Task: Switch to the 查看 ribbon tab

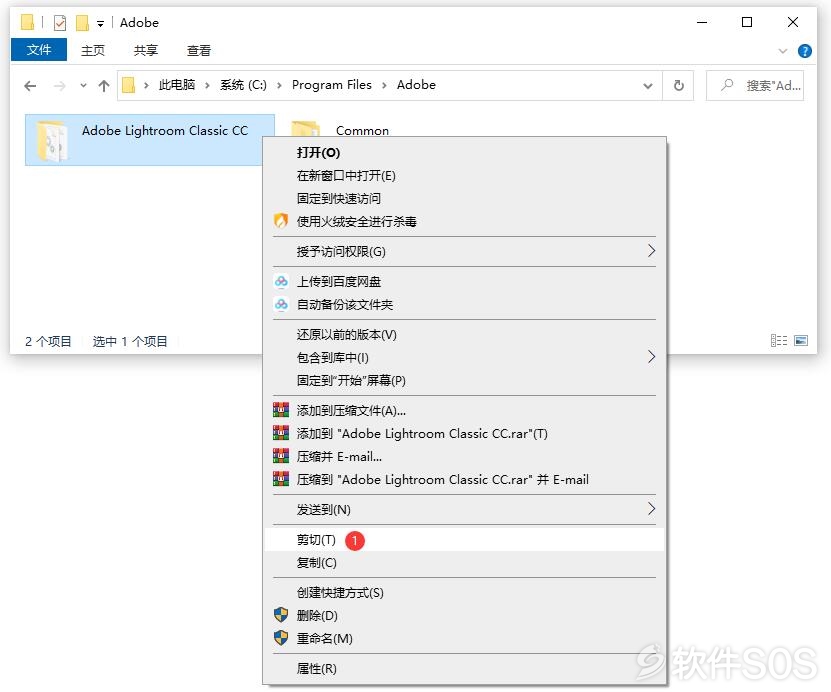Action: tap(199, 50)
